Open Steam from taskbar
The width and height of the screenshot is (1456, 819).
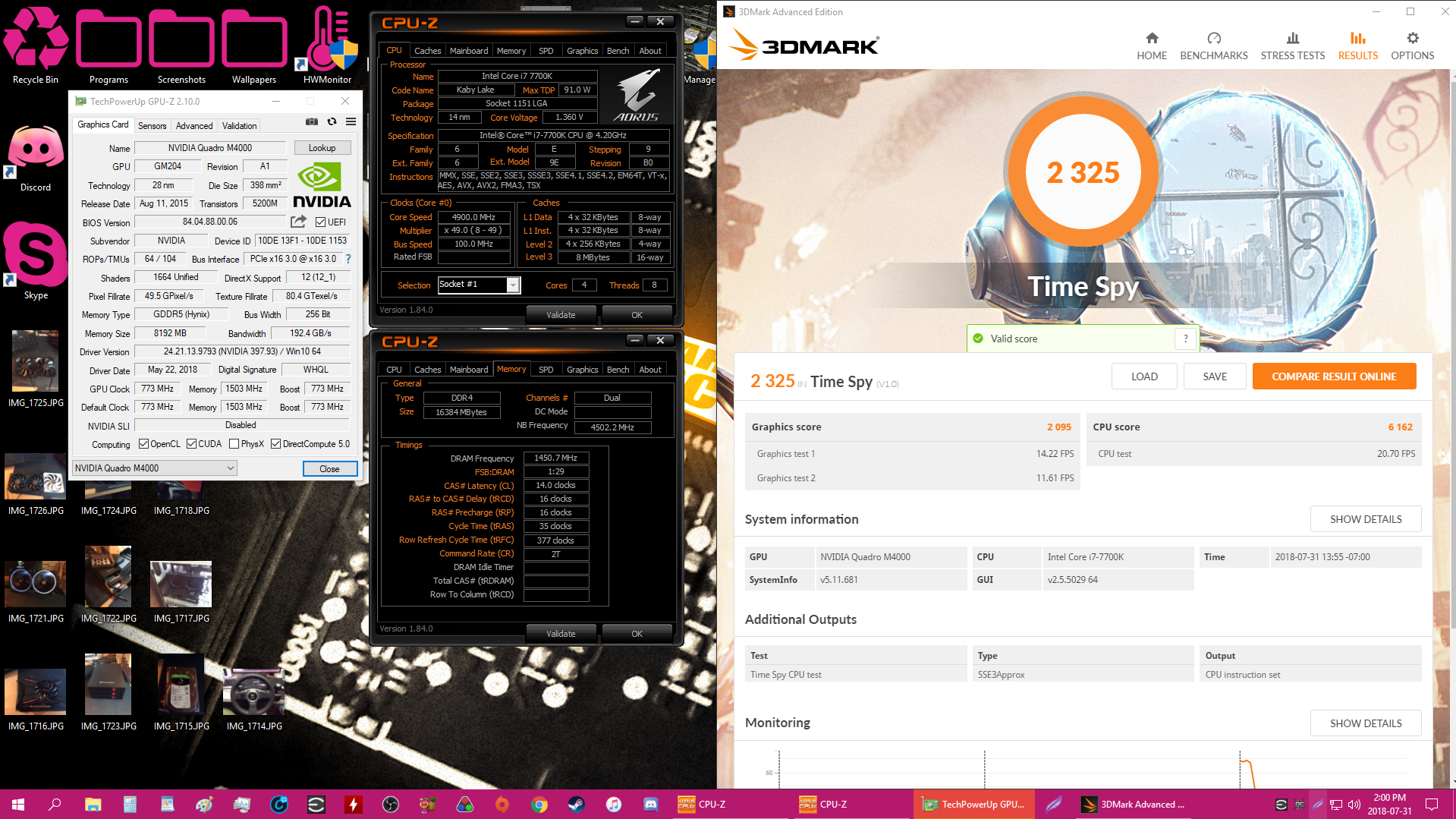coord(577,804)
